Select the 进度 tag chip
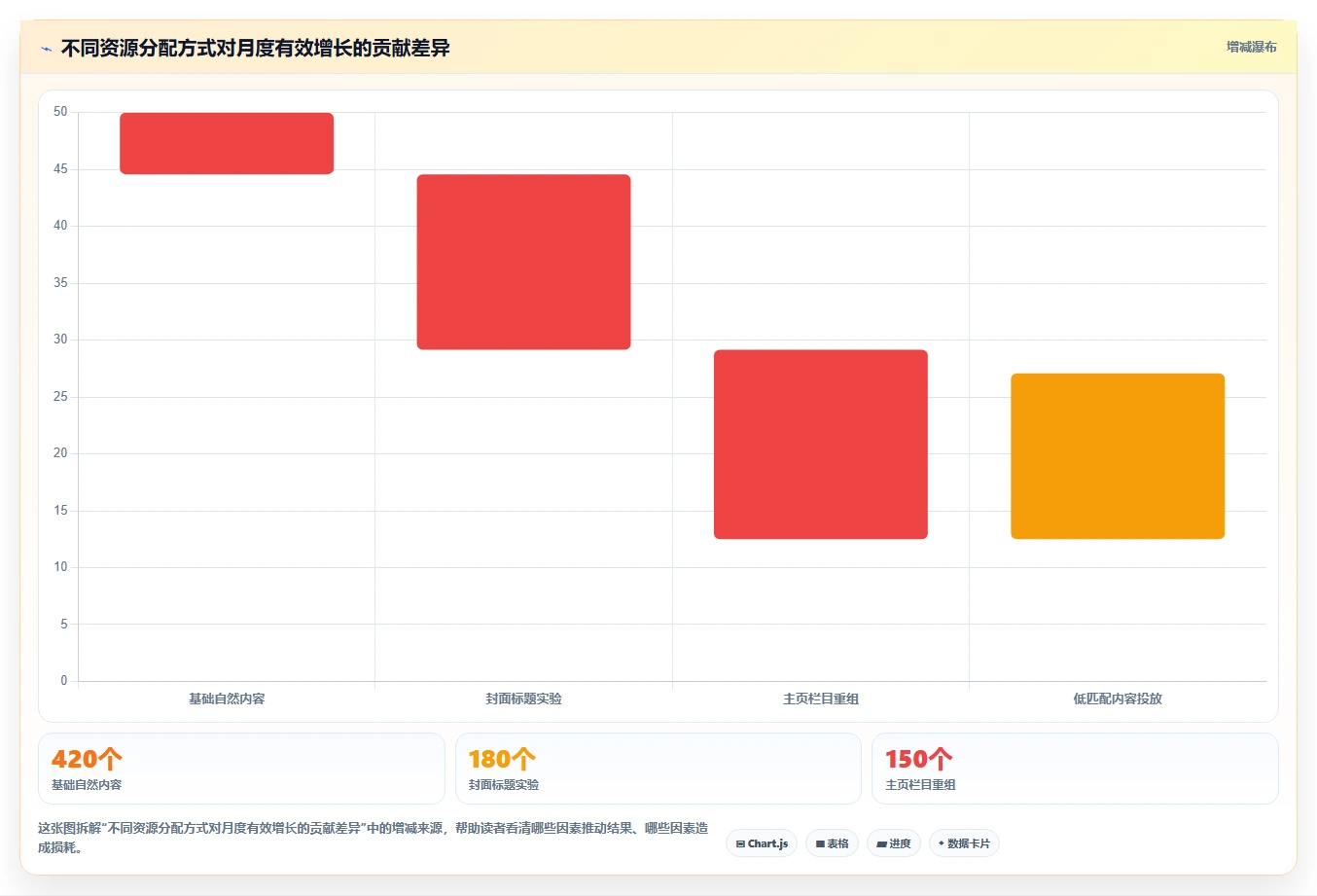1317x896 pixels. click(x=894, y=843)
